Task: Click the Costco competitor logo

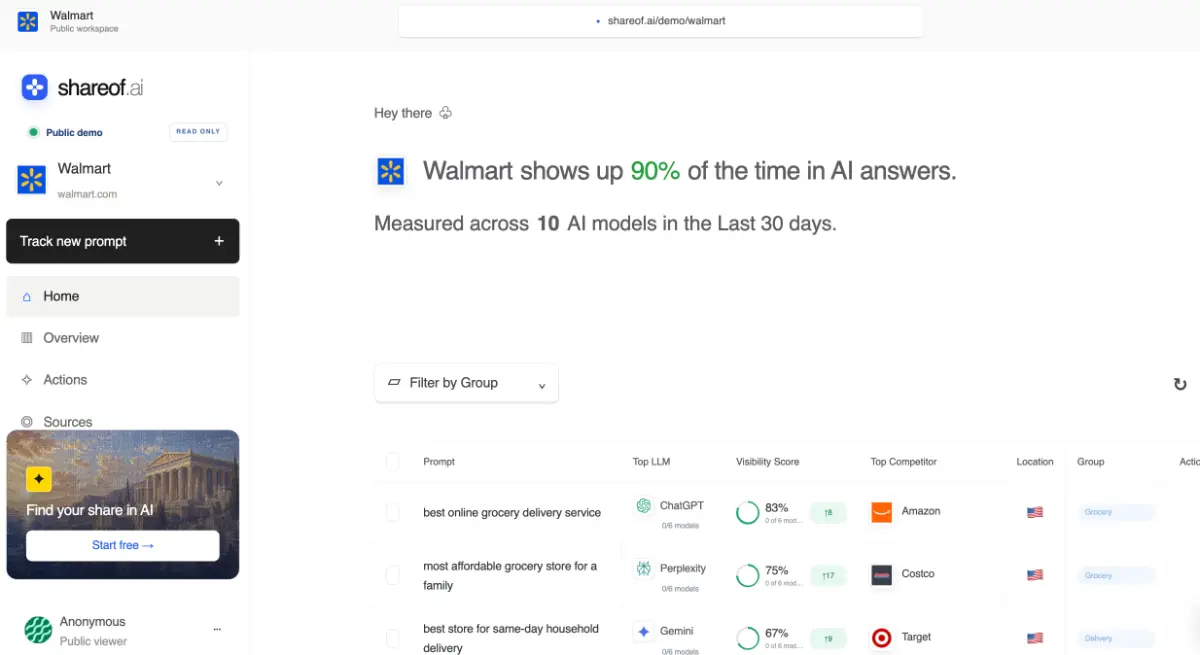Action: [881, 575]
